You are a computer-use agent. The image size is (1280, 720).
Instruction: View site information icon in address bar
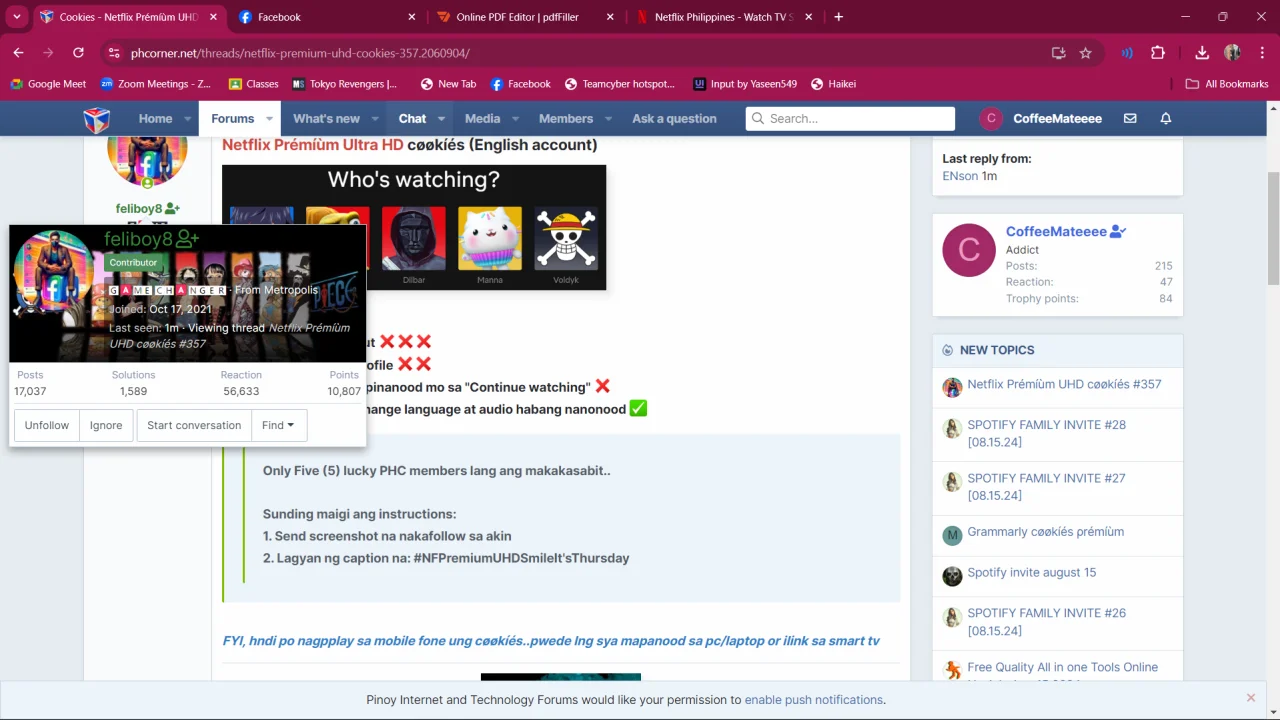pyautogui.click(x=113, y=53)
